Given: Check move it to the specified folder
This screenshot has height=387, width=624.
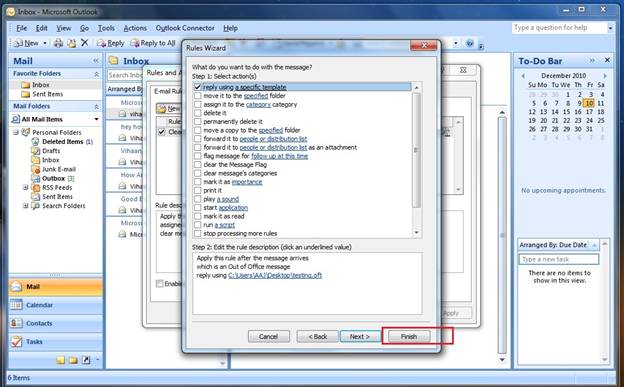Looking at the screenshot, I should (x=197, y=96).
